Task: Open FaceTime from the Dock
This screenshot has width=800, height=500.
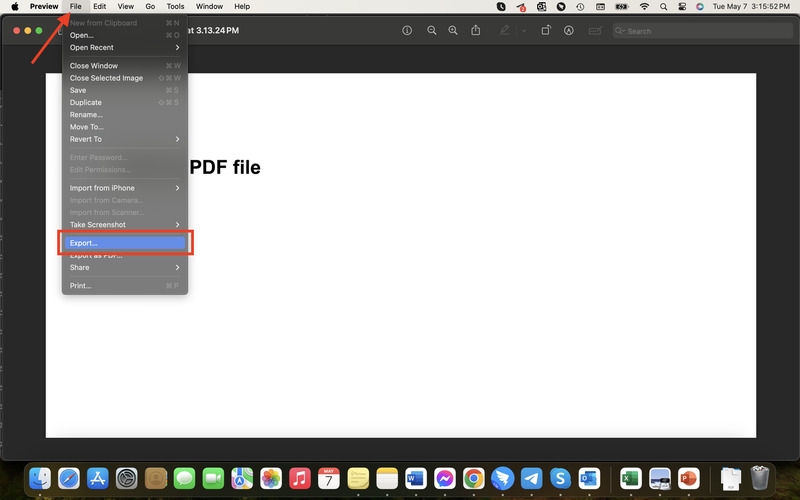Action: tap(213, 479)
